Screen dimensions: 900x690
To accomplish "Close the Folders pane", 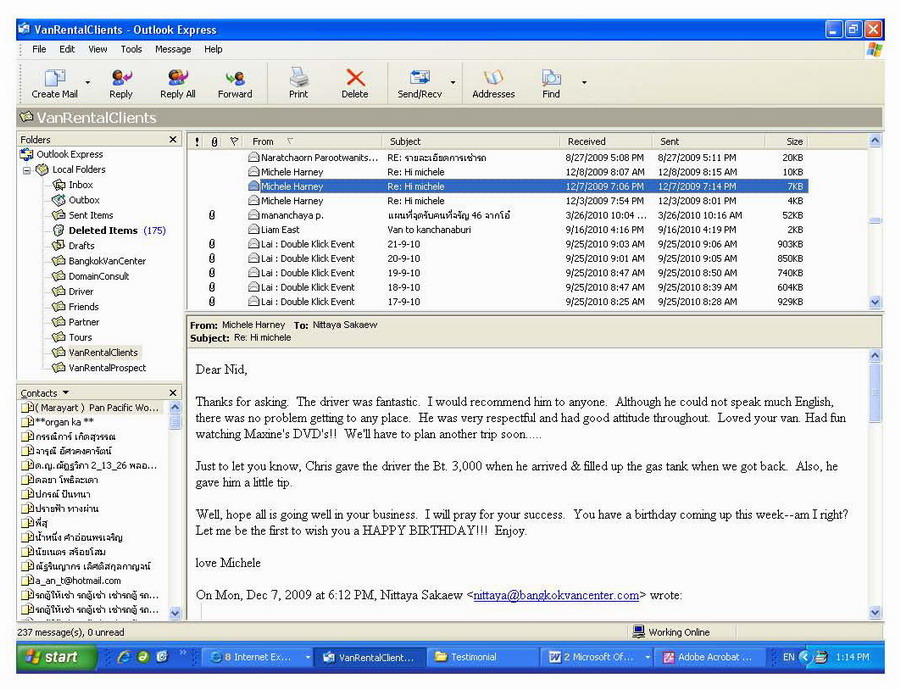I will (173, 139).
